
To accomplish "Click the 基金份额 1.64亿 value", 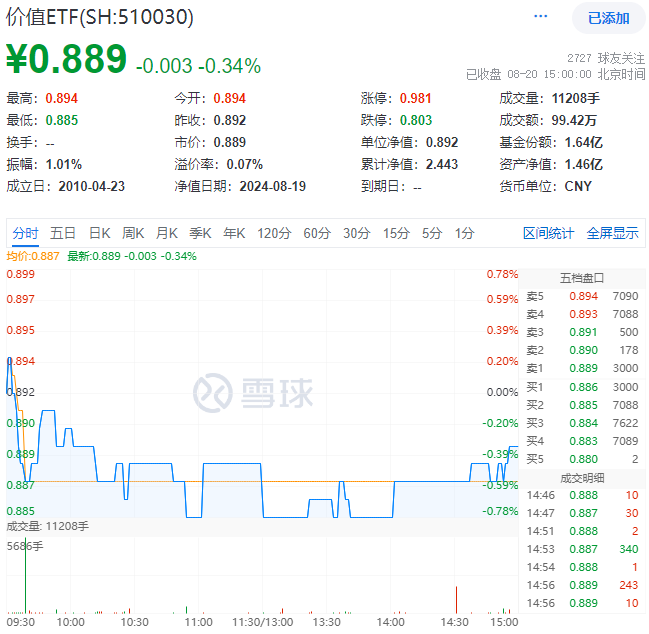I will click(584, 142).
